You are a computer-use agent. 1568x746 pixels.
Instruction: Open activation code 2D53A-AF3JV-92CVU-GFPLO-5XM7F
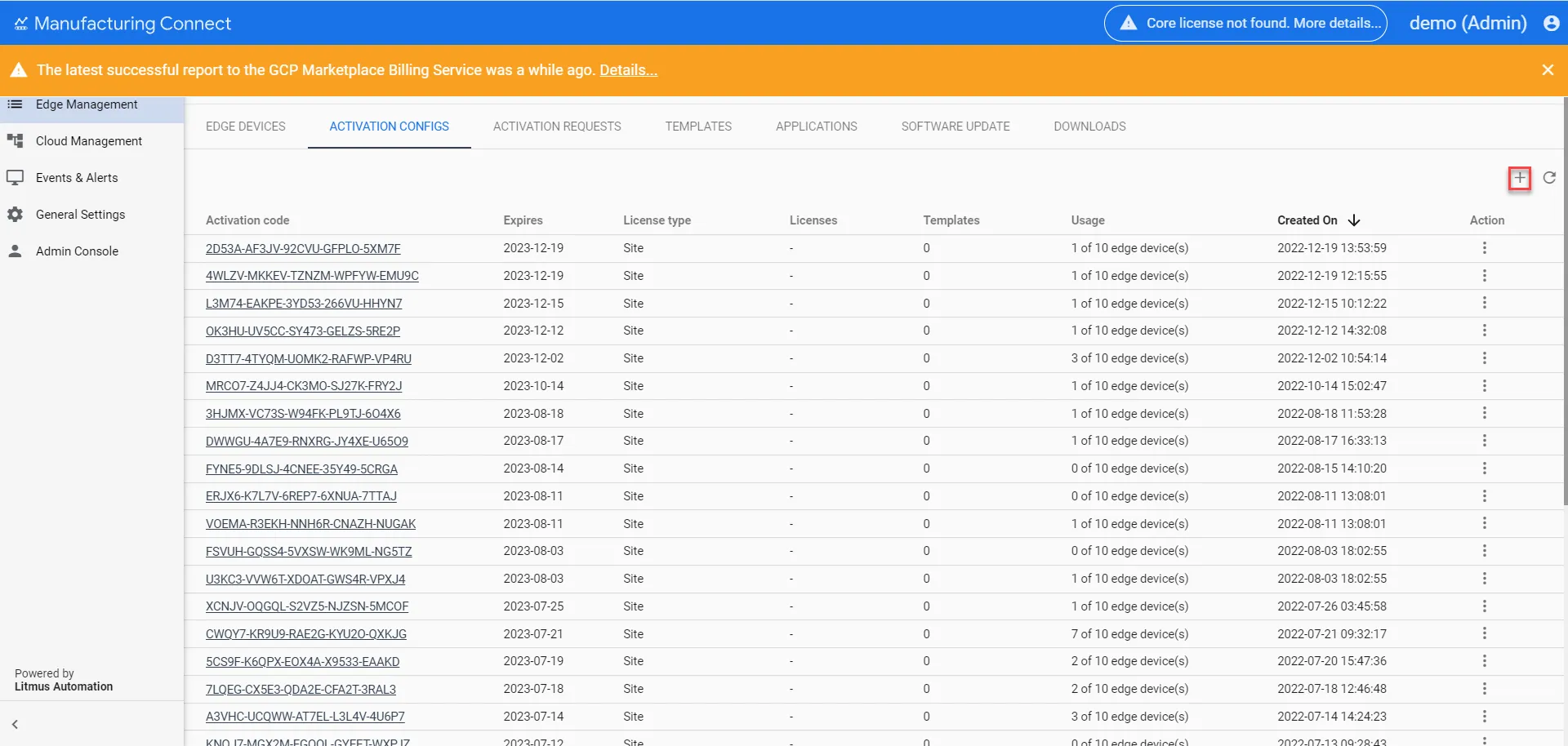tap(303, 248)
